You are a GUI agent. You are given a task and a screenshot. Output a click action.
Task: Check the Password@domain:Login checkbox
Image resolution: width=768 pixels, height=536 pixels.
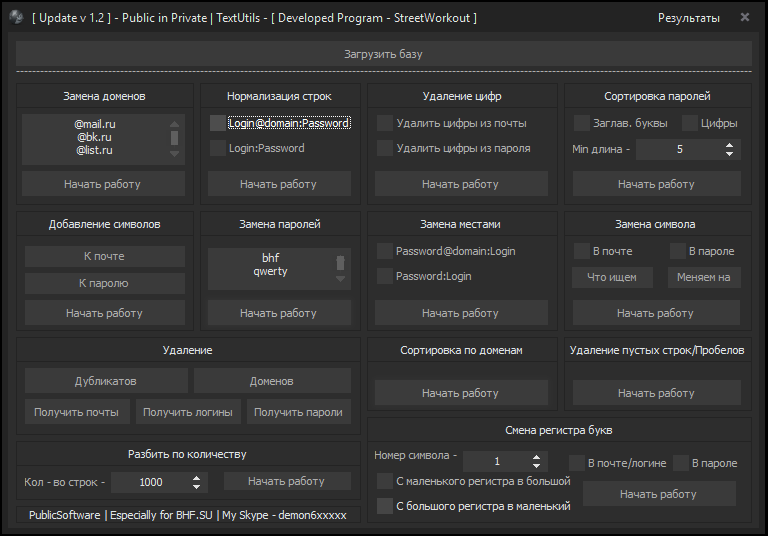pyautogui.click(x=385, y=251)
